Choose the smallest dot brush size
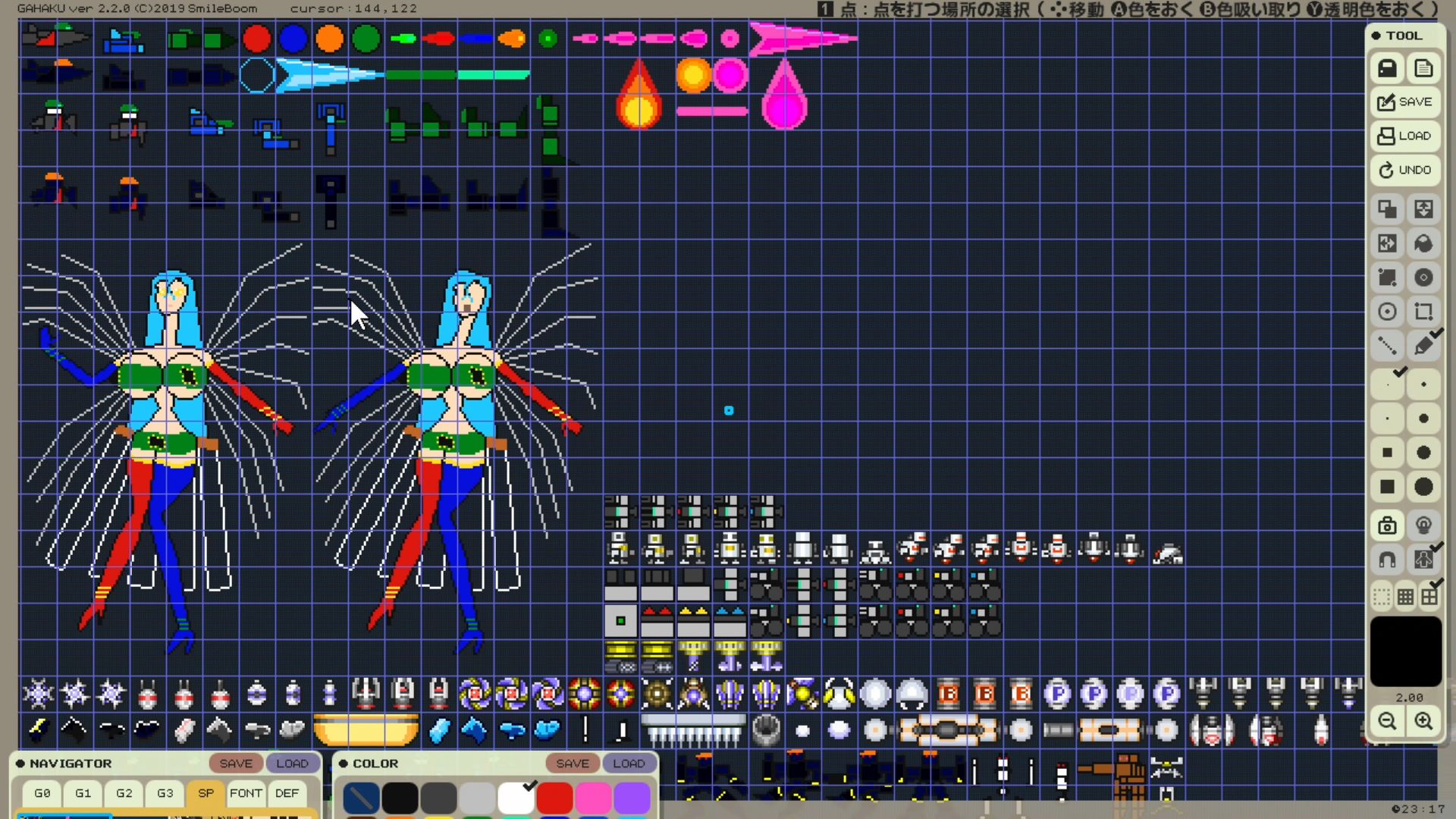1456x819 pixels. (1387, 384)
